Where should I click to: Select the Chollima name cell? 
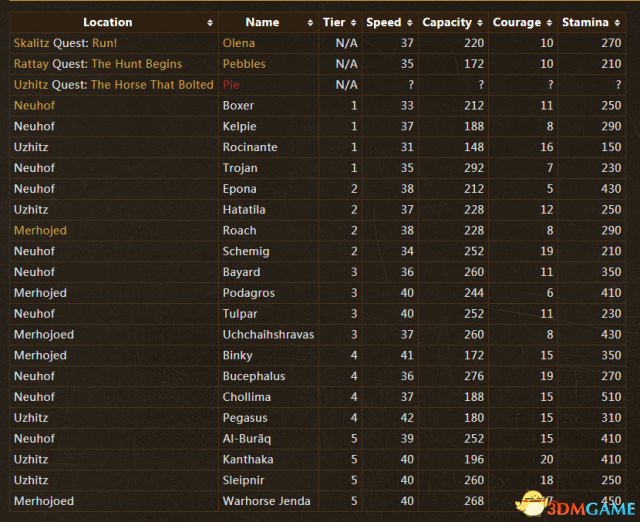click(268, 397)
